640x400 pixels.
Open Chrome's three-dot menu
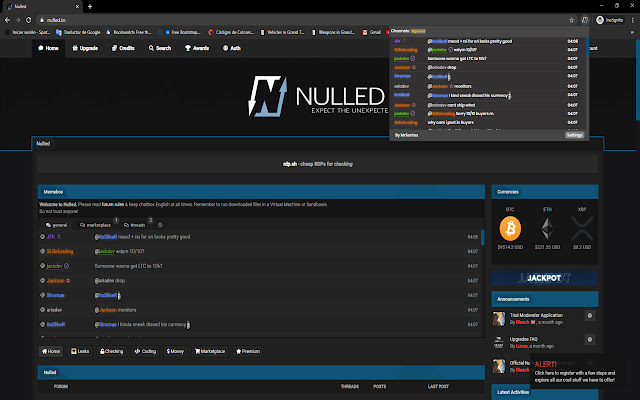point(633,20)
